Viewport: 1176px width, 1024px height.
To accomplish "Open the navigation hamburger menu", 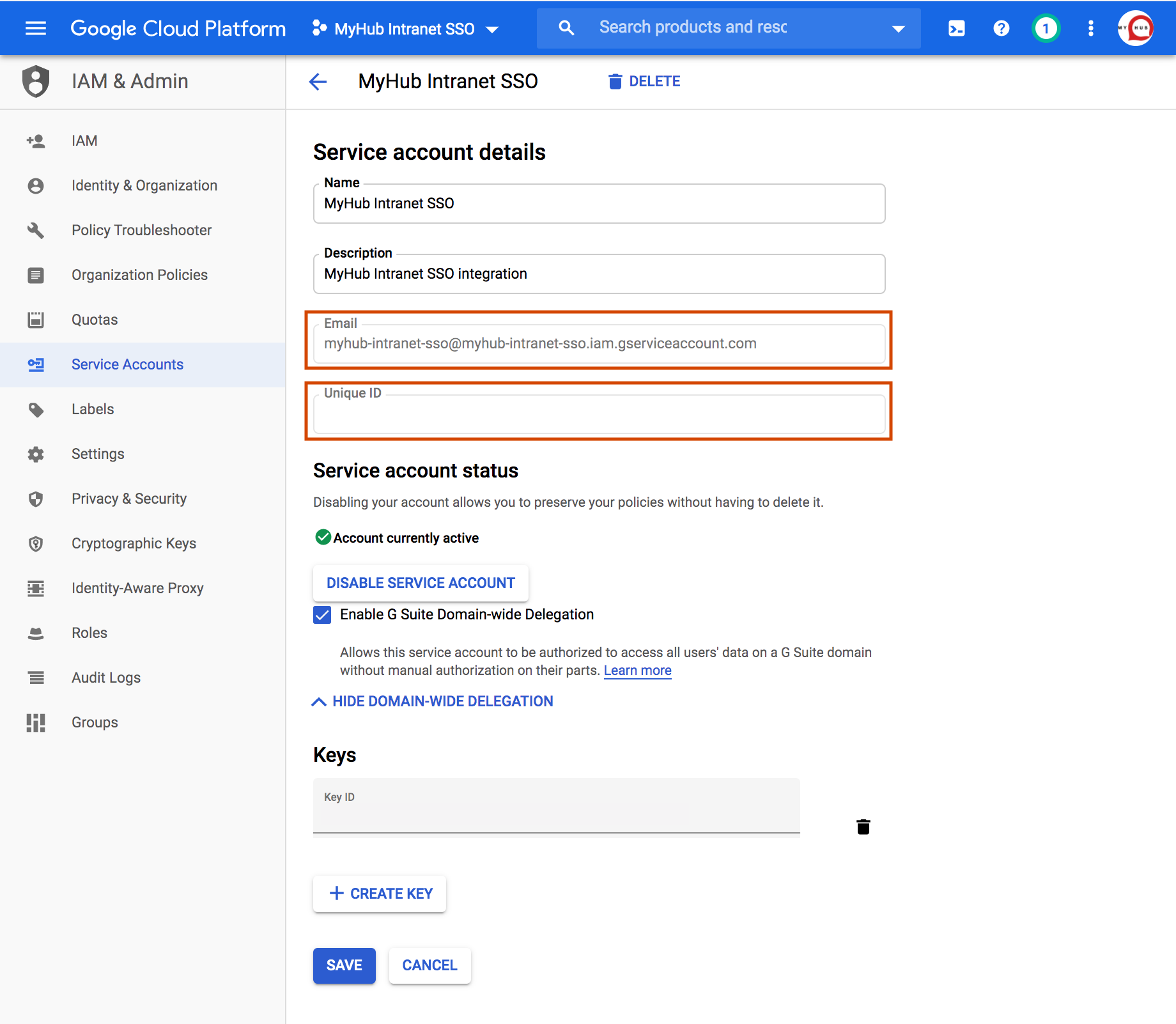I will (x=36, y=28).
